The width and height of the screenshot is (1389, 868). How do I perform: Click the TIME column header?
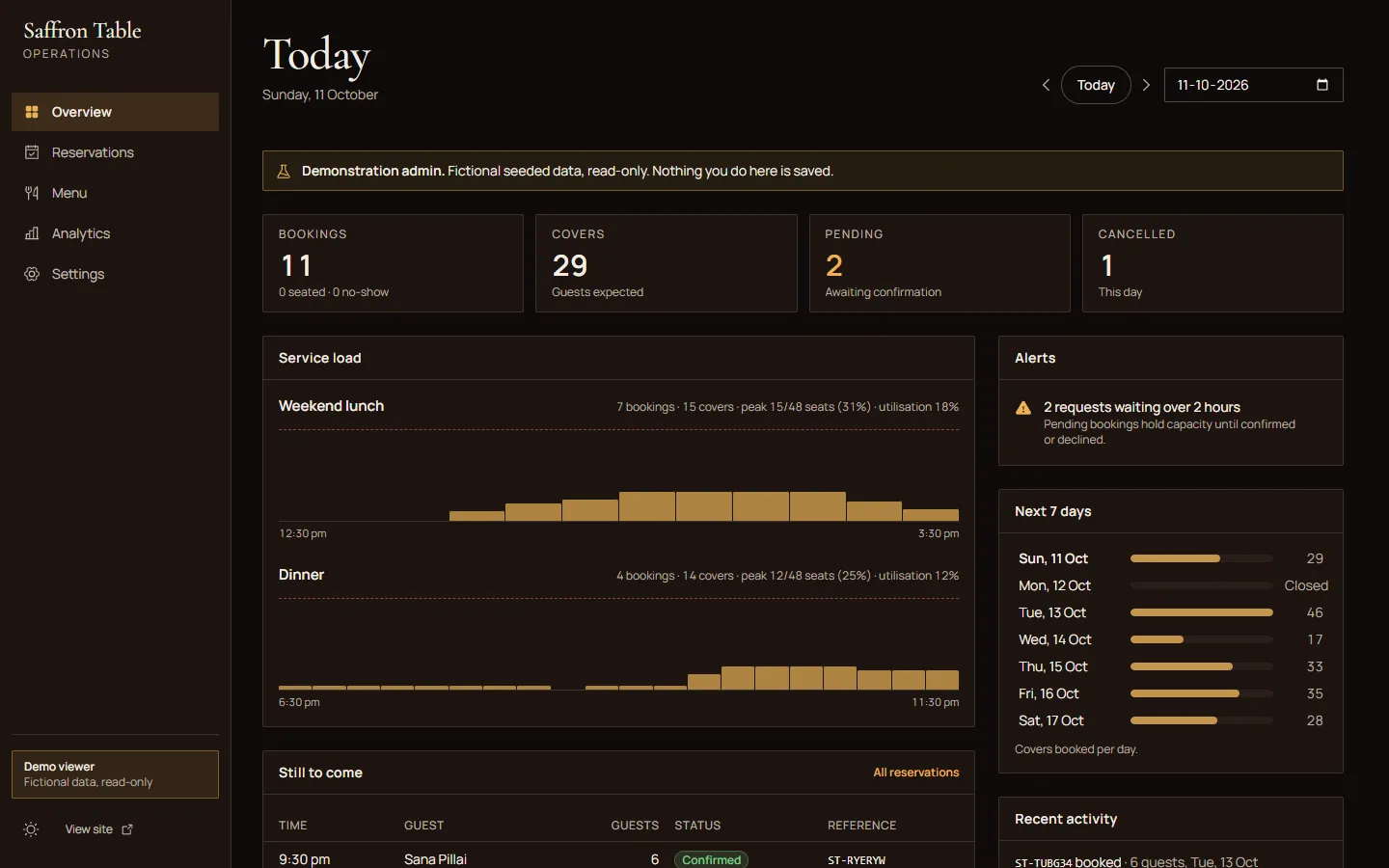click(x=293, y=826)
